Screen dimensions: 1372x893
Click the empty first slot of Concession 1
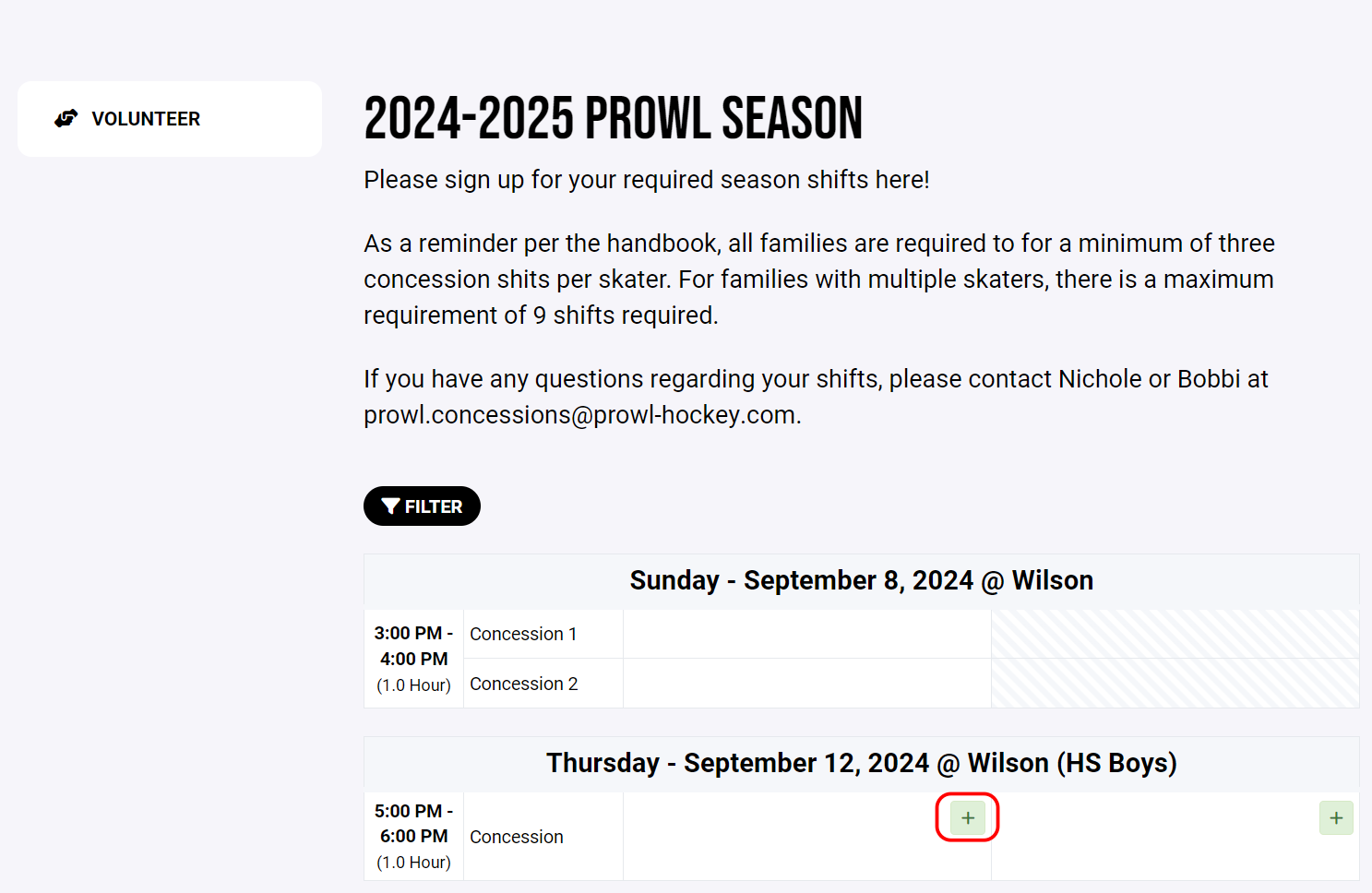[806, 634]
